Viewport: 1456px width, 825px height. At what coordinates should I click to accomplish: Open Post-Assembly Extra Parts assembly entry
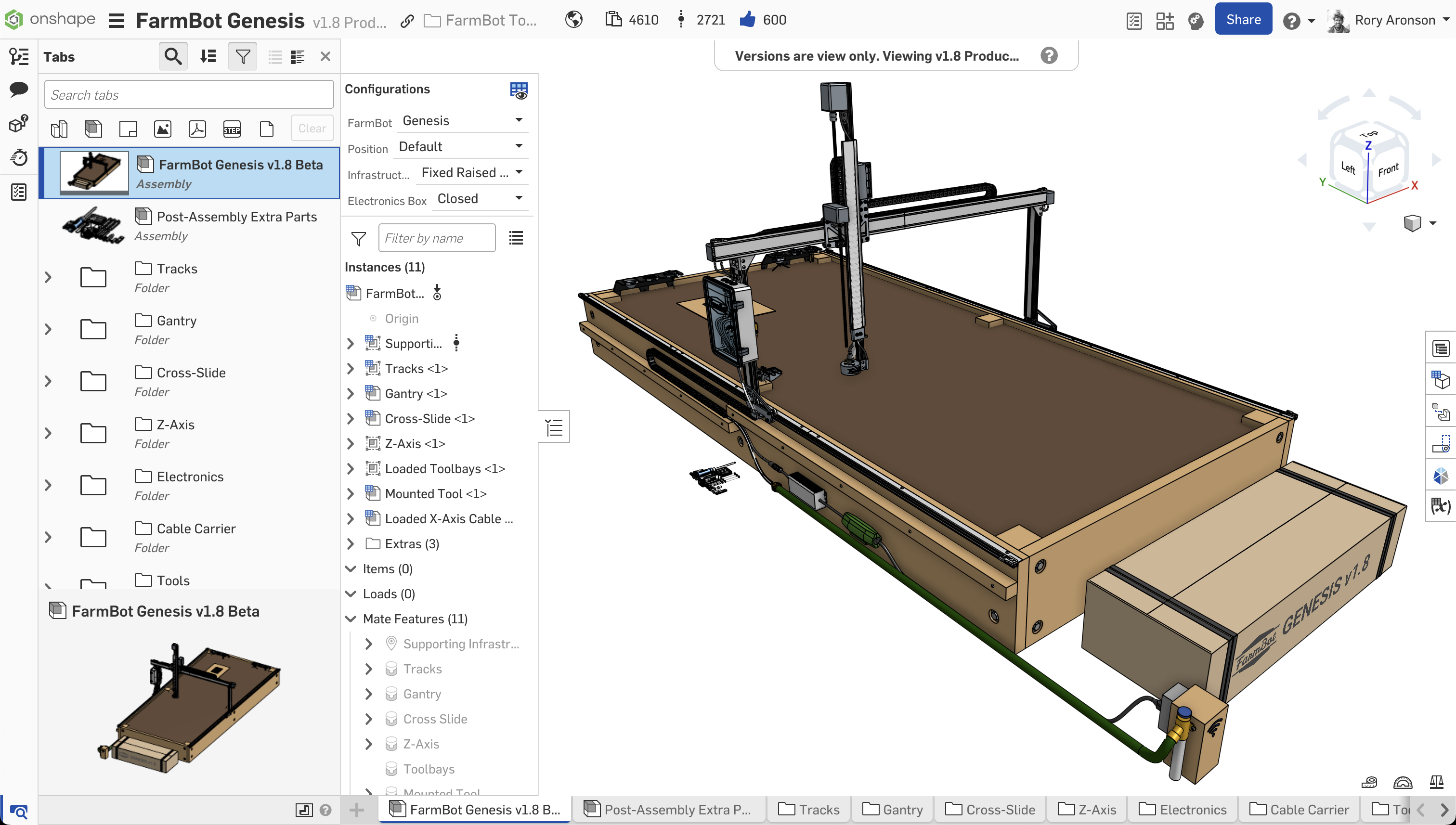coord(189,226)
